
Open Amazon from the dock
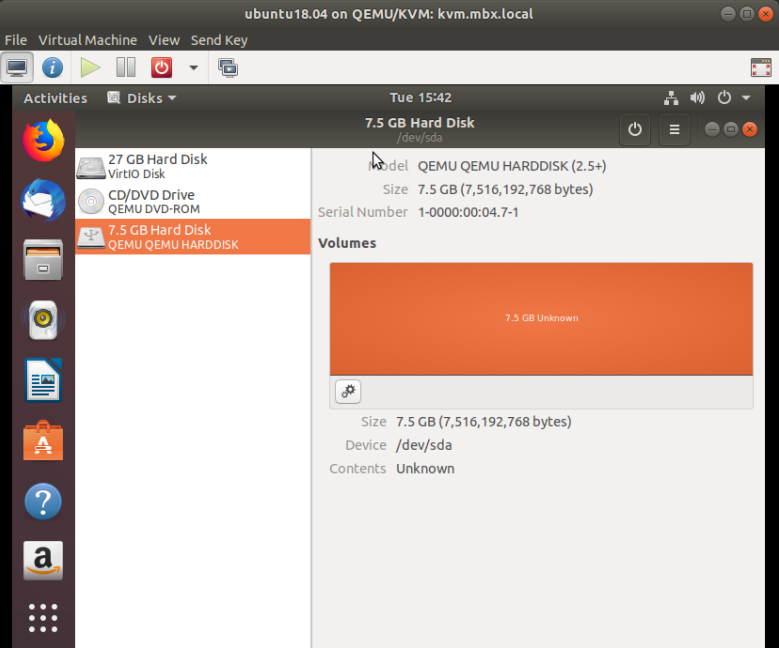[43, 561]
